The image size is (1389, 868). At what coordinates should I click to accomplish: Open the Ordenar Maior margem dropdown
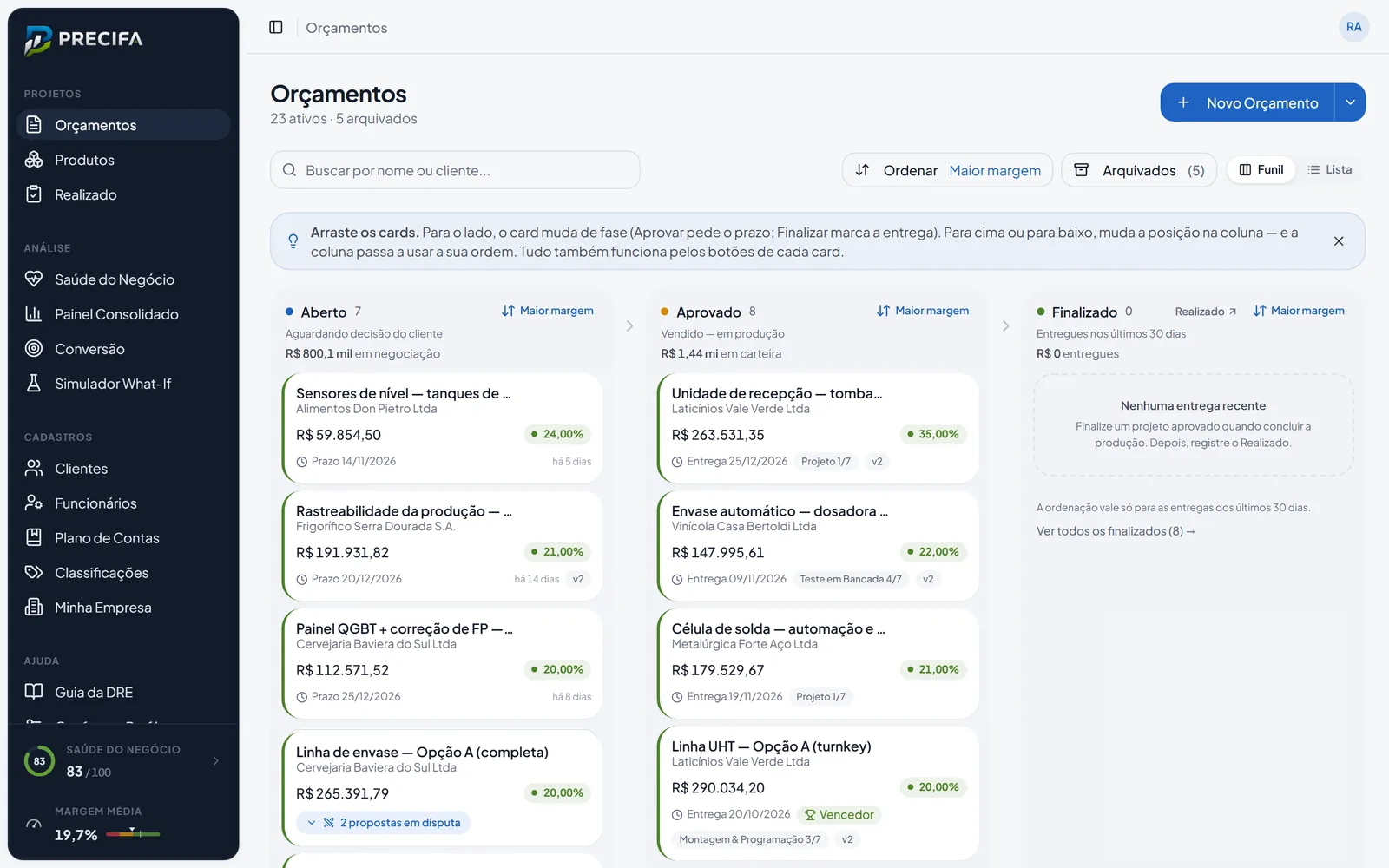(x=947, y=170)
